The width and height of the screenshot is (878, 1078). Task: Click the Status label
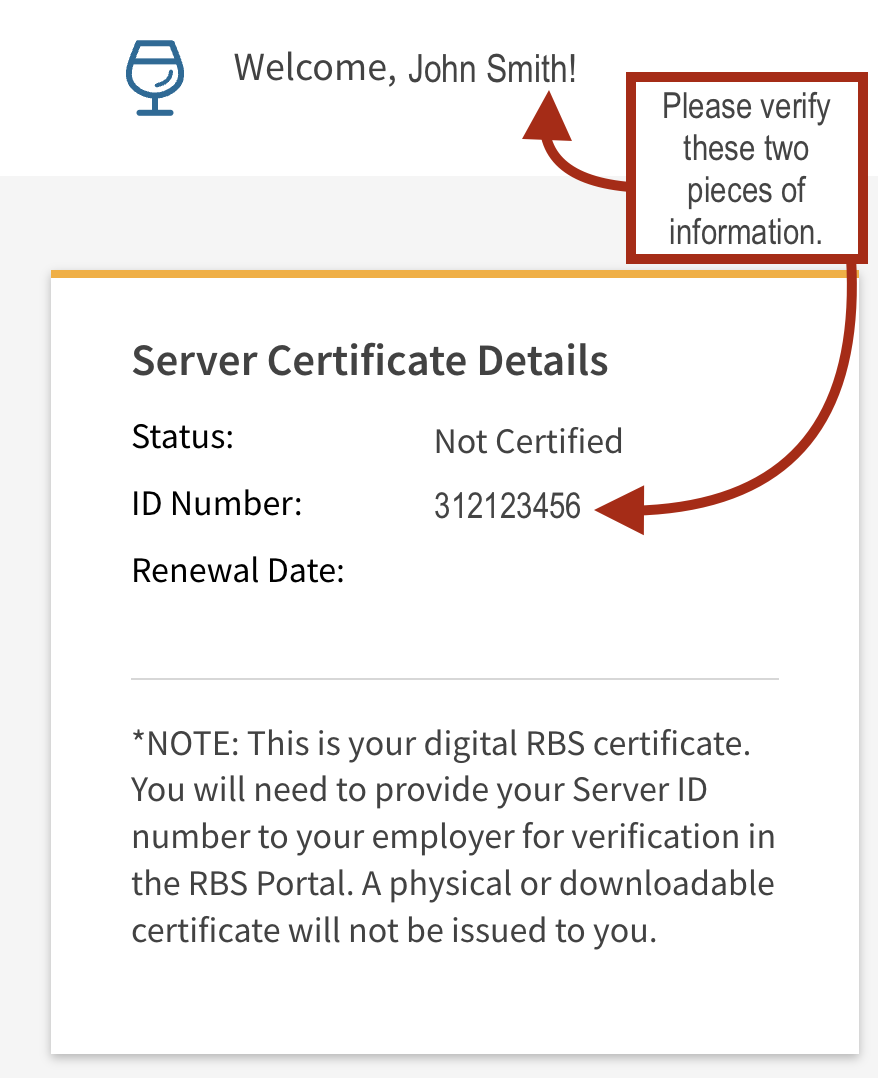click(x=182, y=437)
